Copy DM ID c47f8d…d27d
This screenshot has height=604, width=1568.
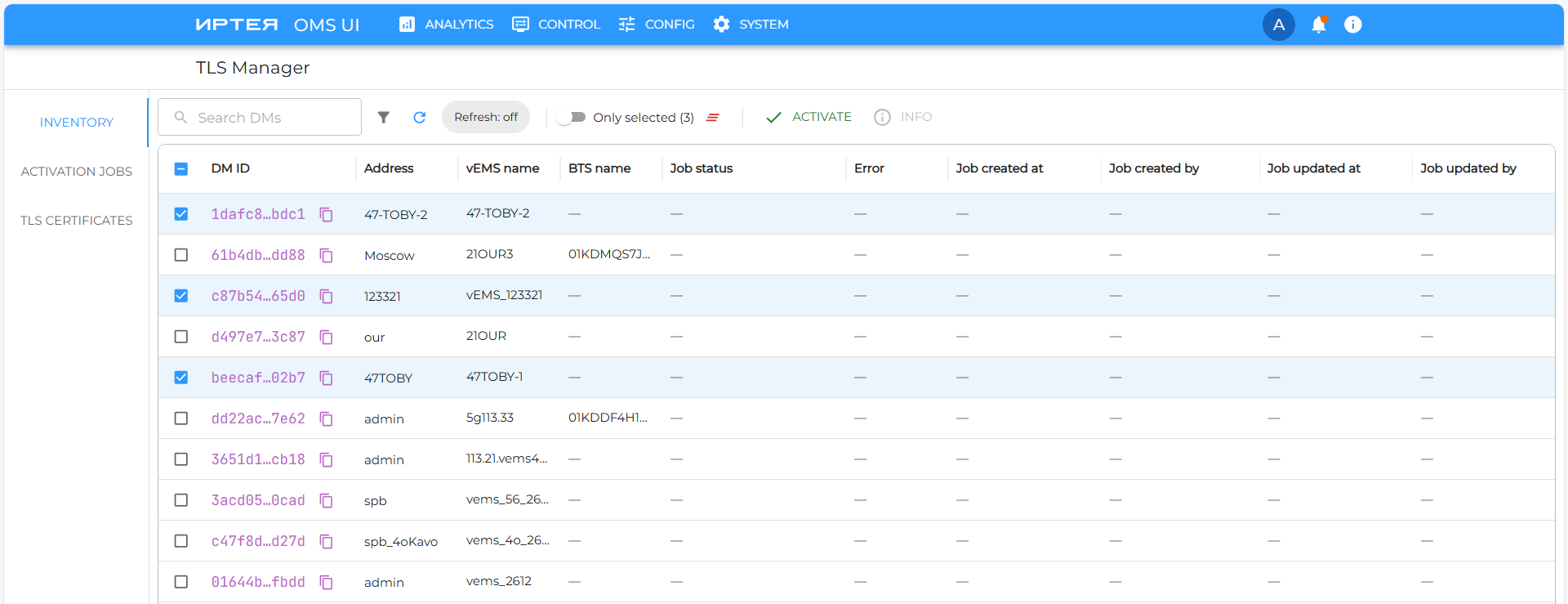[x=326, y=541]
